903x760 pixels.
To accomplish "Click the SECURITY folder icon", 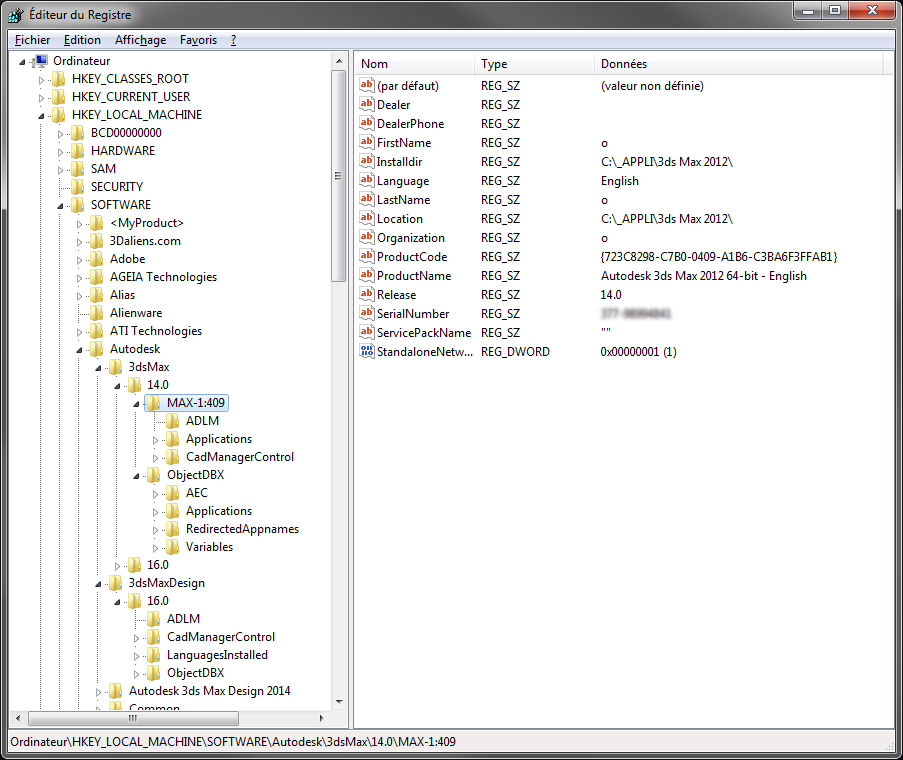I will [x=78, y=187].
